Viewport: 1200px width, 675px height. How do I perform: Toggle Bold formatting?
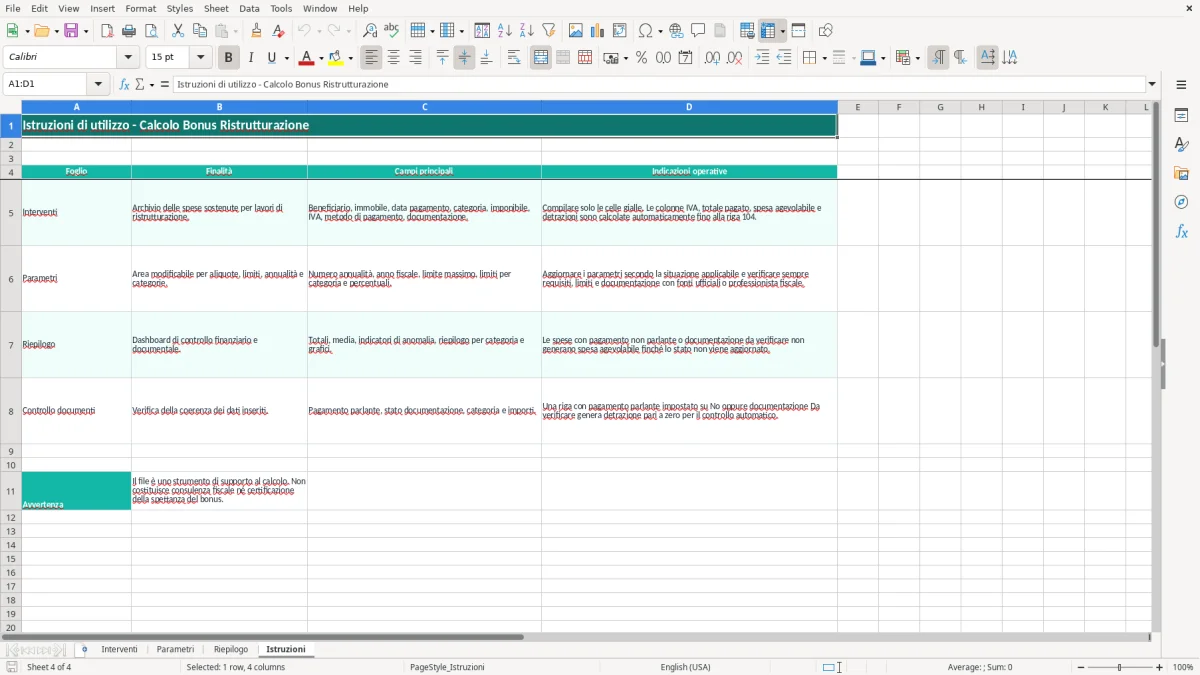[229, 58]
